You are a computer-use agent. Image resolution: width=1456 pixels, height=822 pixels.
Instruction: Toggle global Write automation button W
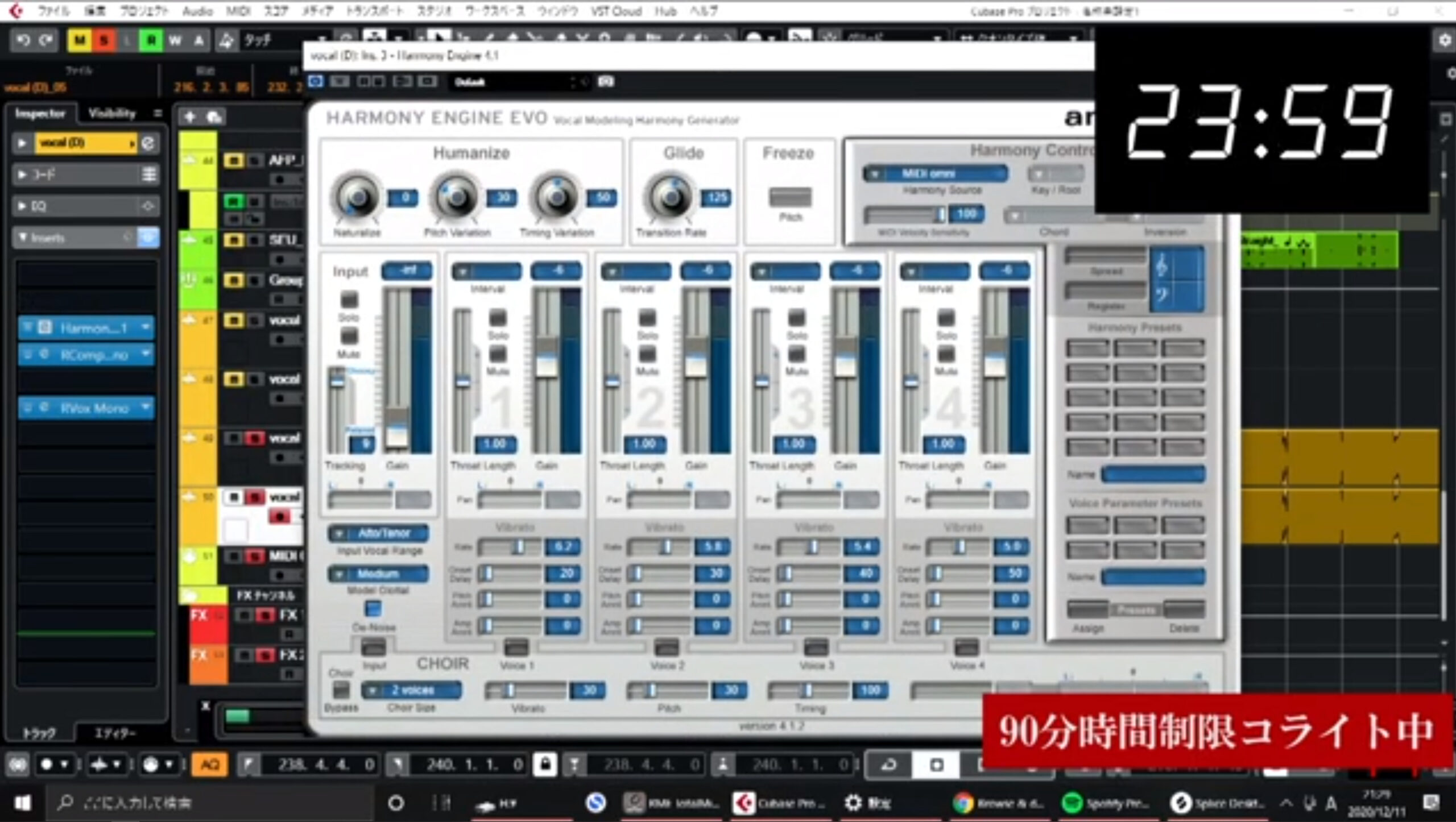[175, 40]
